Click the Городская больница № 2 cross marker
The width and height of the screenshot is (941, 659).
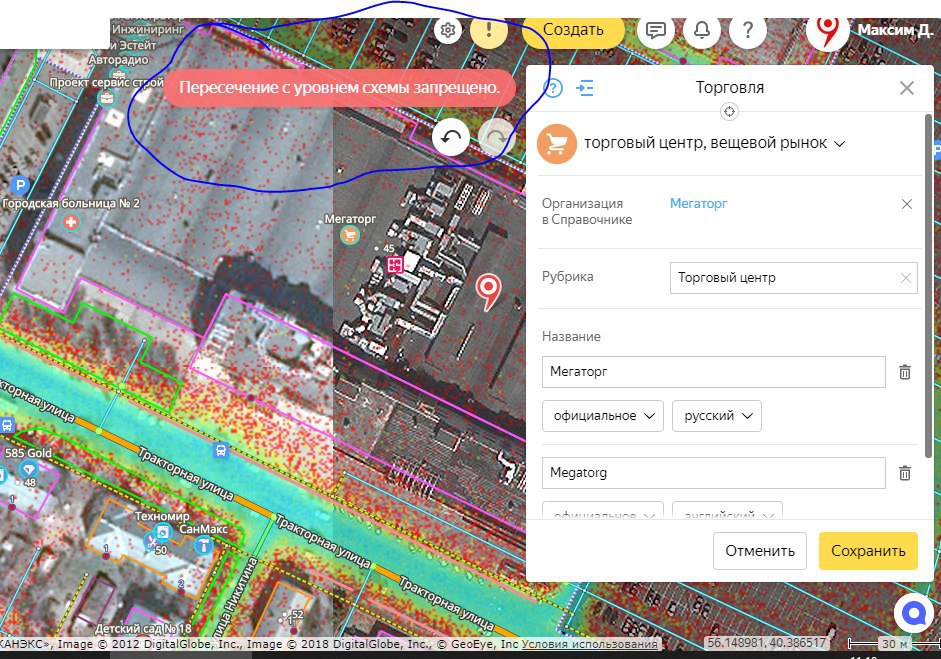[x=71, y=222]
